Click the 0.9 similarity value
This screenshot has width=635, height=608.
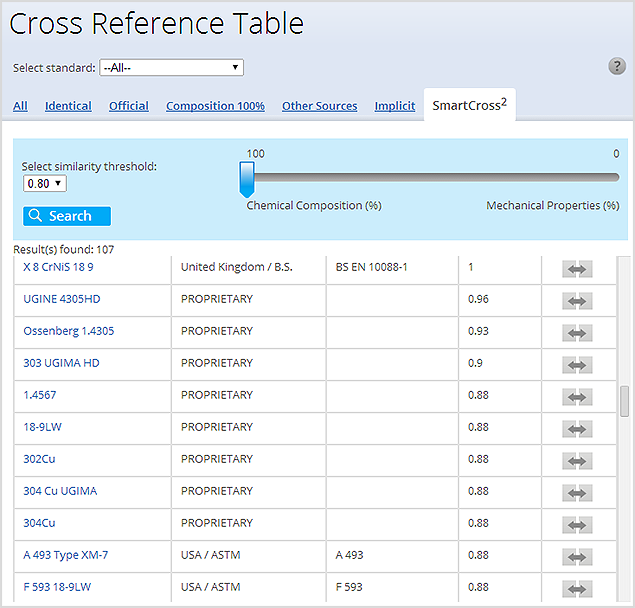pos(475,363)
